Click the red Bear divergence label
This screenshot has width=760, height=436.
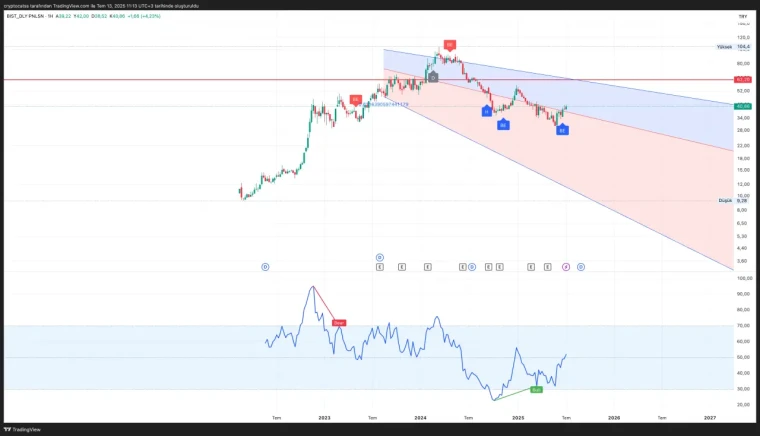[x=339, y=322]
